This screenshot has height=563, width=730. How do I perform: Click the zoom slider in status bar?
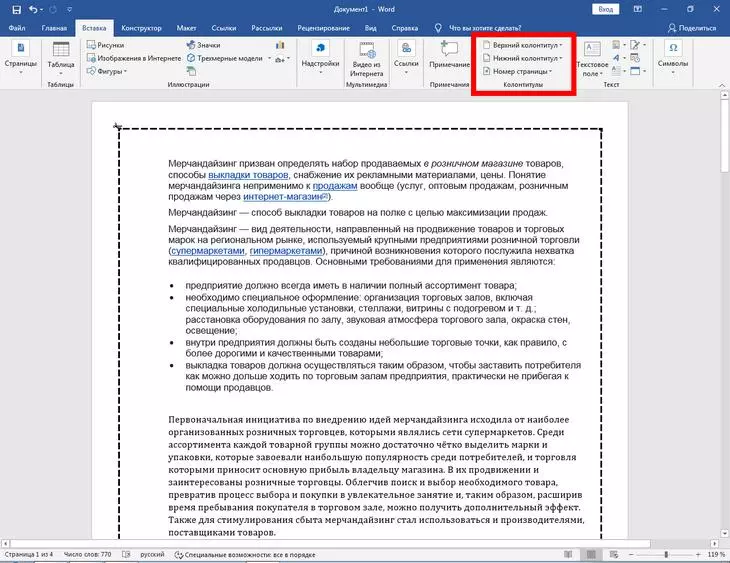(x=667, y=554)
